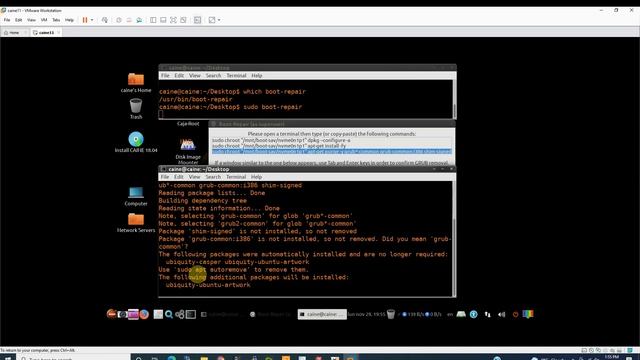Open the File menu in the upper terminal window

pyautogui.click(x=165, y=76)
